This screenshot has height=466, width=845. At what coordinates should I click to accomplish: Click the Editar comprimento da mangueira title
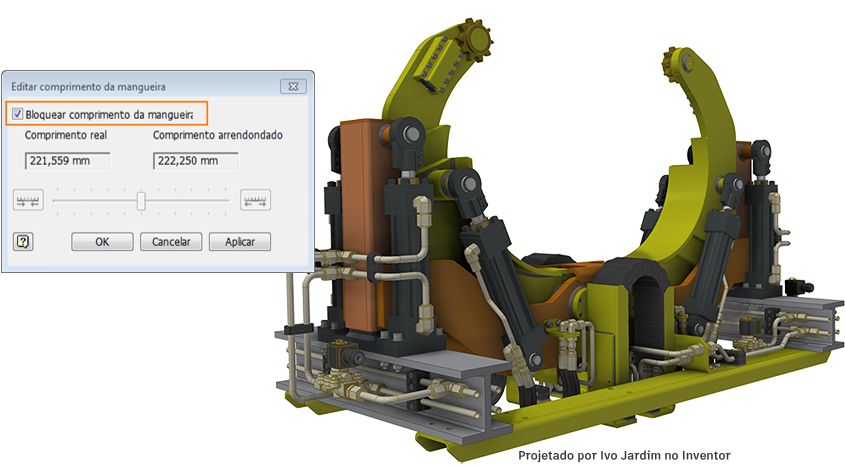pyautogui.click(x=88, y=87)
